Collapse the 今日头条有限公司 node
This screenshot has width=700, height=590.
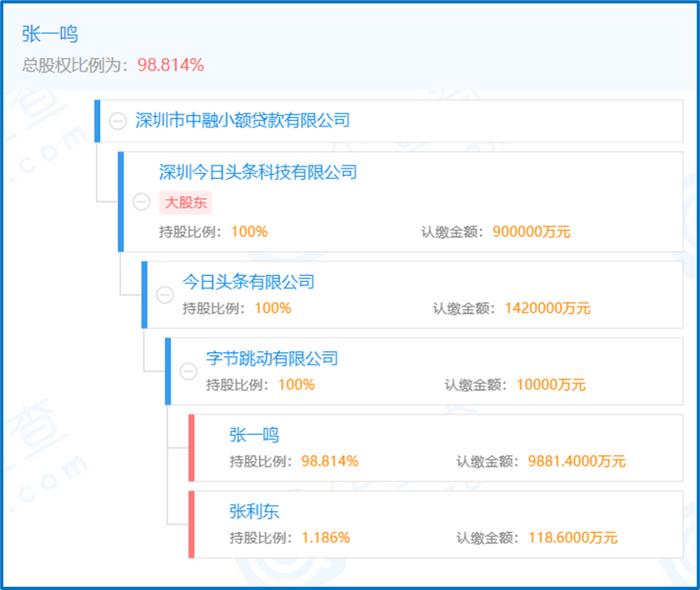[x=165, y=295]
